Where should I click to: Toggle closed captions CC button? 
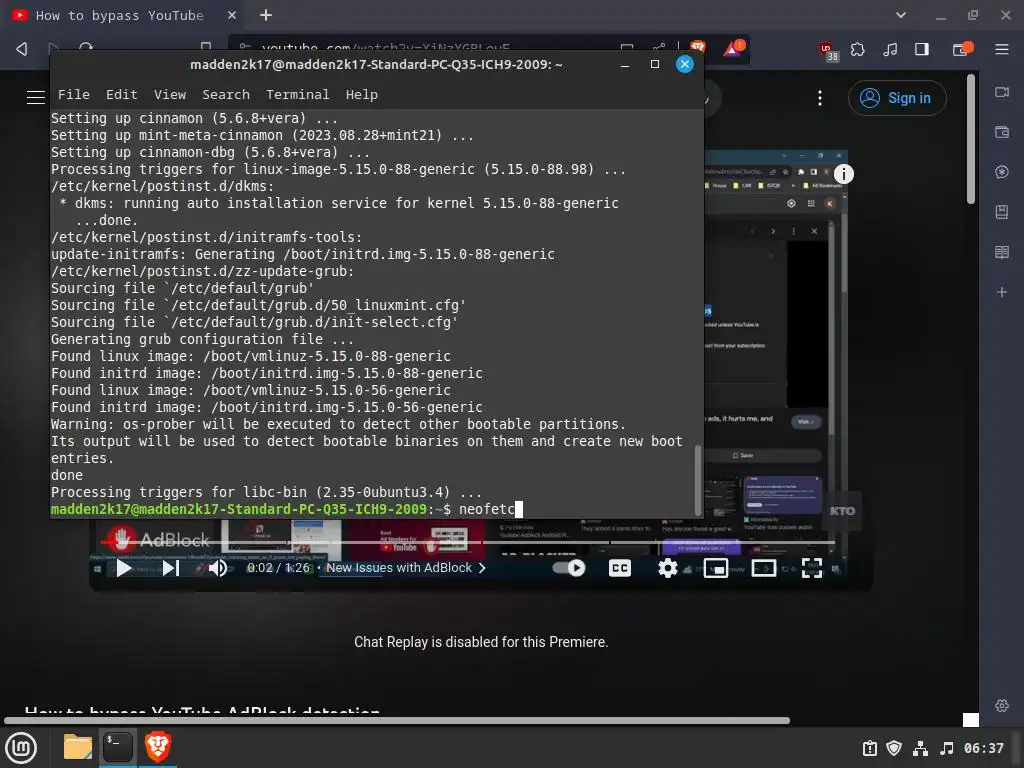(620, 568)
